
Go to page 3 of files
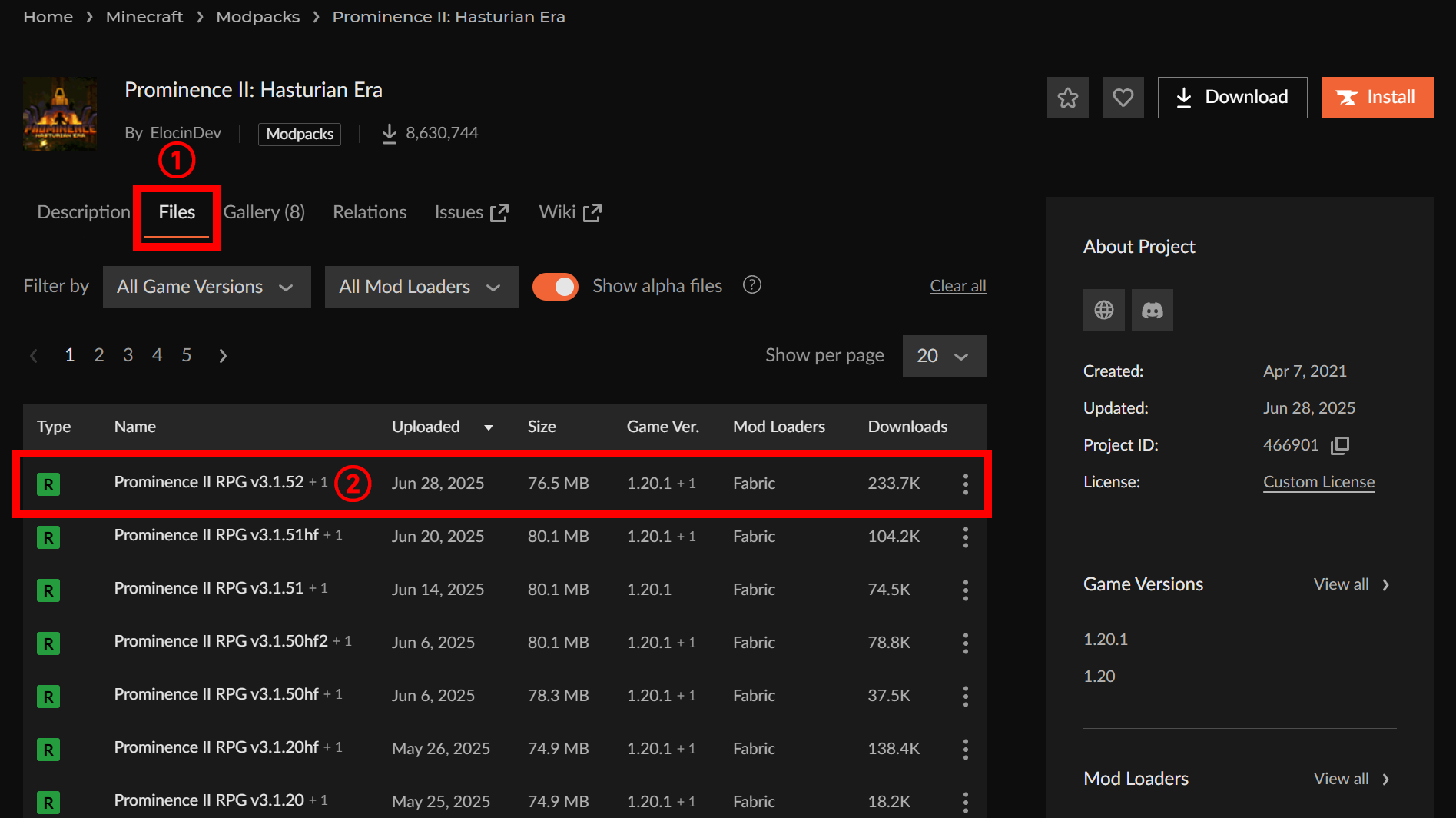point(128,355)
